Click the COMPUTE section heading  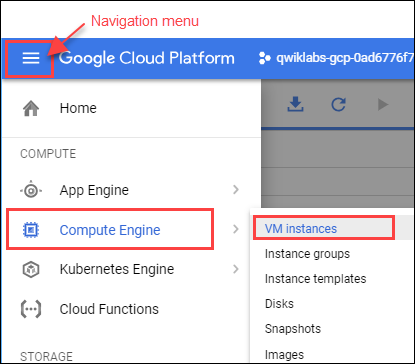click(48, 154)
